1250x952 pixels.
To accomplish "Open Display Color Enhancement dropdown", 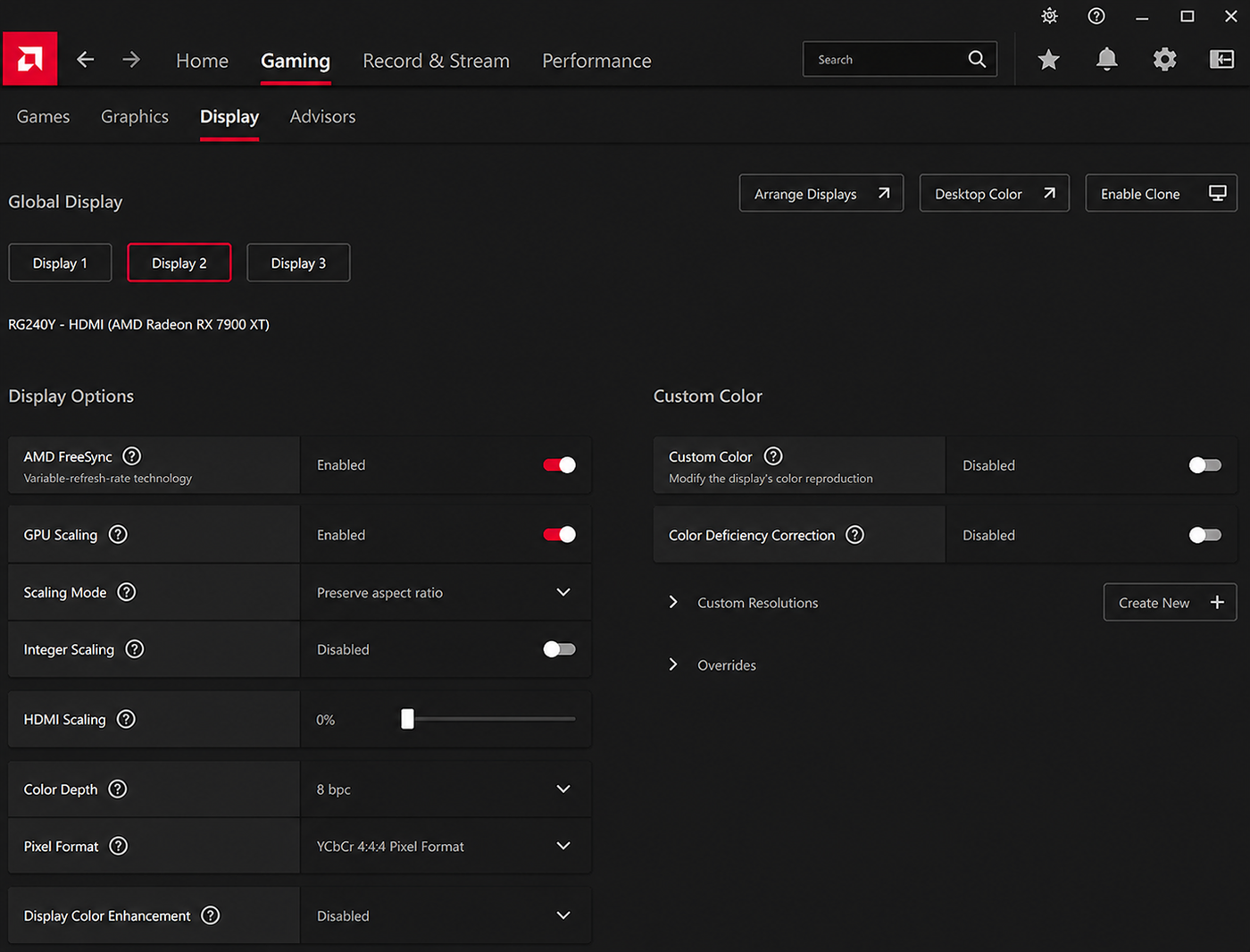I will tap(446, 915).
